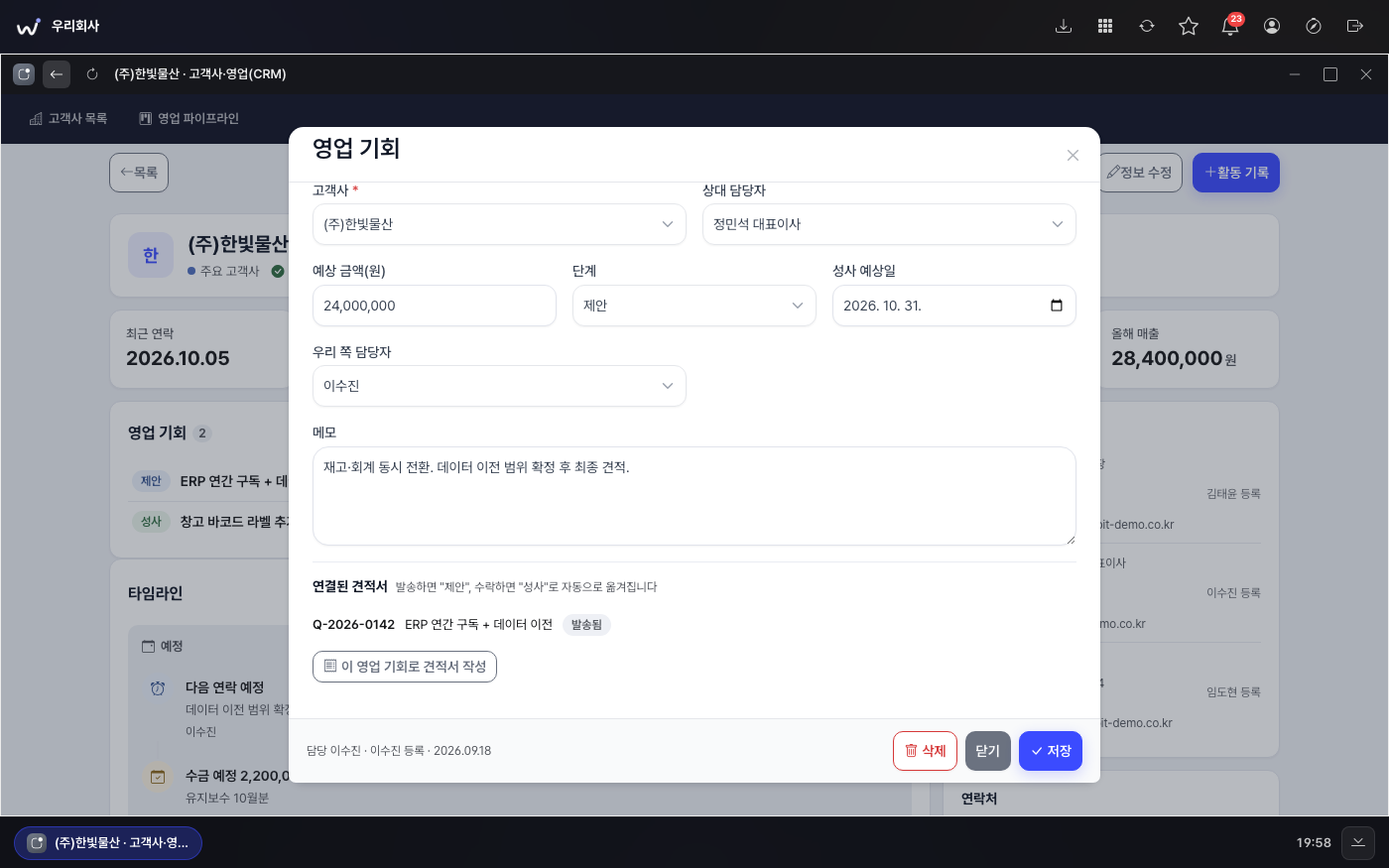
Task: Click the 삭제 delete button
Action: pyautogui.click(x=925, y=751)
